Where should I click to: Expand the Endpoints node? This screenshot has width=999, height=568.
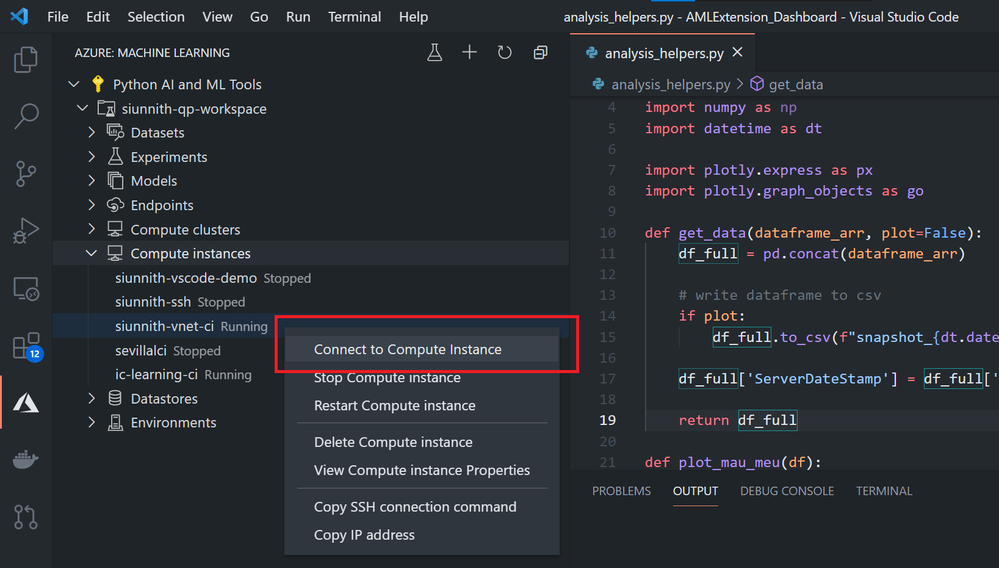click(x=92, y=205)
